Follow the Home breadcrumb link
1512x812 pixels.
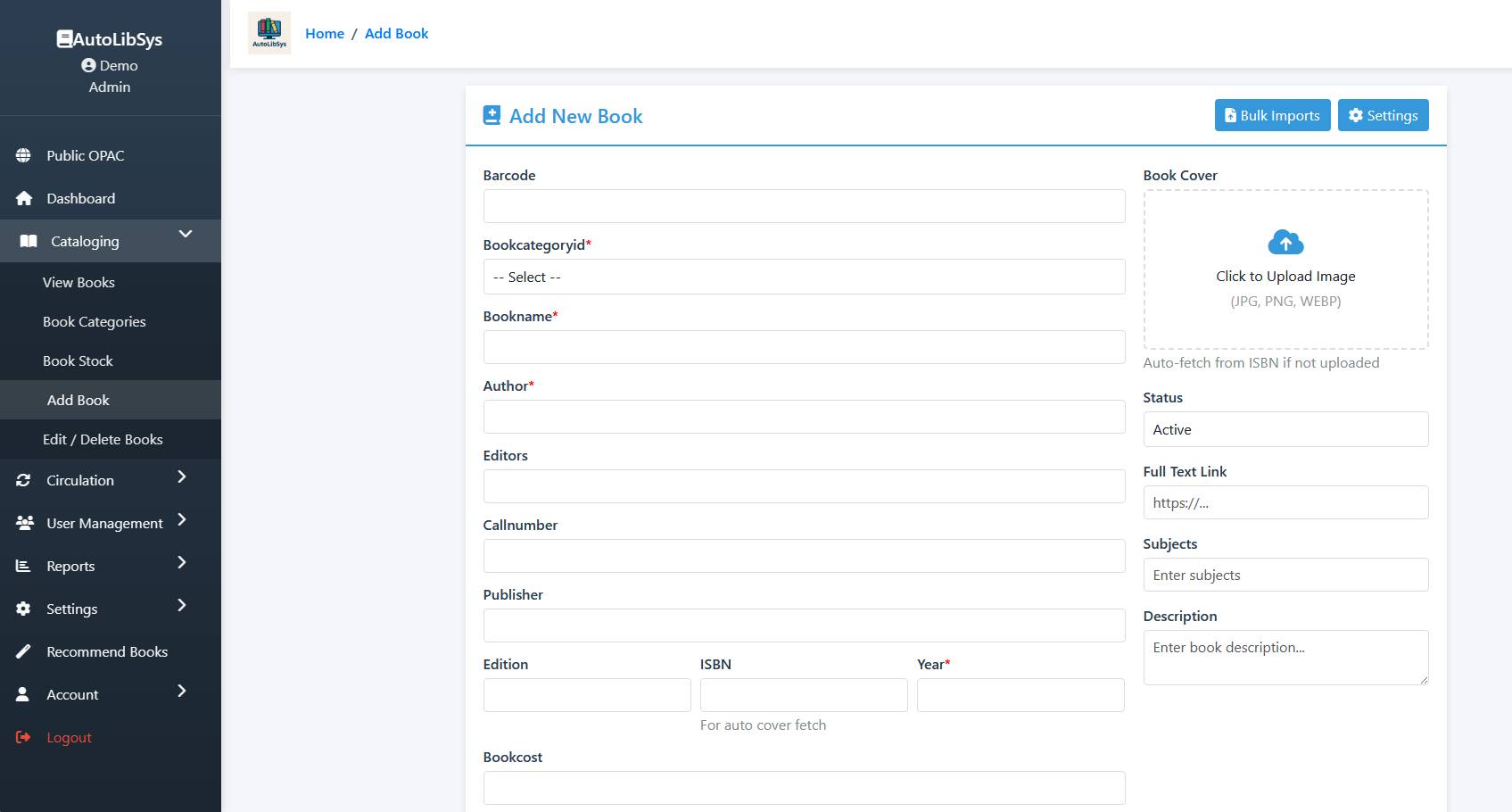click(x=325, y=33)
